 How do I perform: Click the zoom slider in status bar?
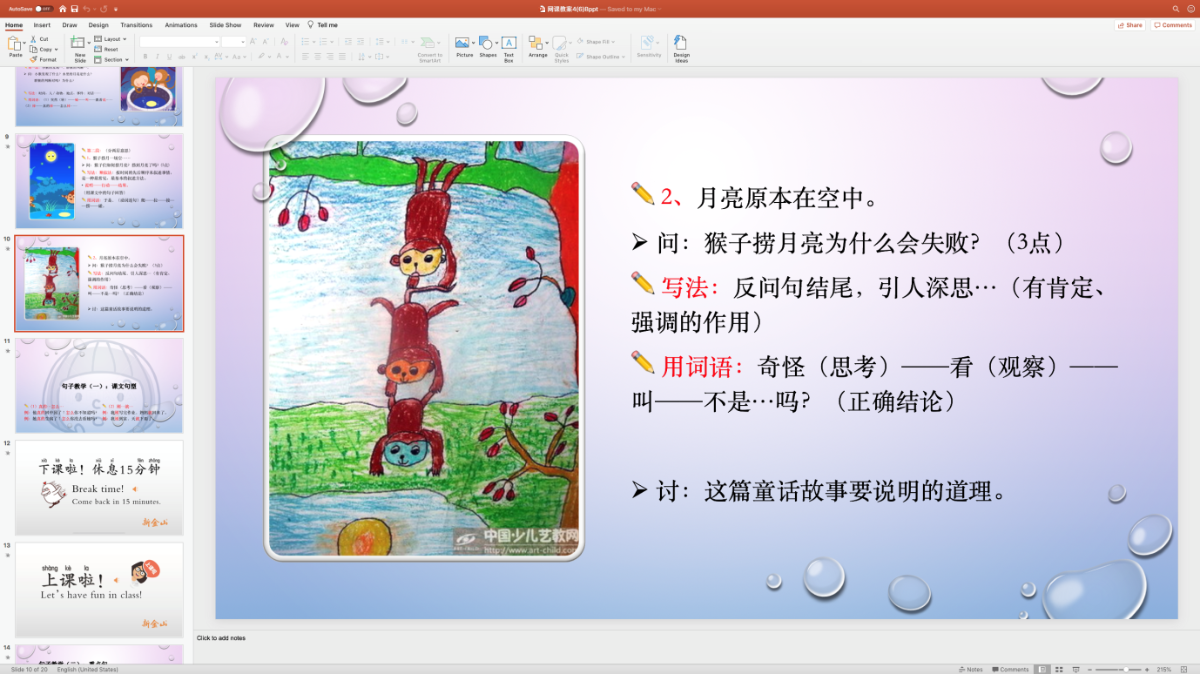tap(1125, 669)
